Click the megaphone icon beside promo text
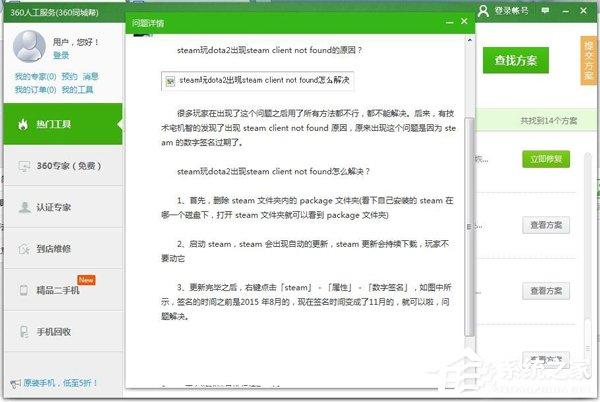Screen dimensions: 600x402 [x=15, y=383]
